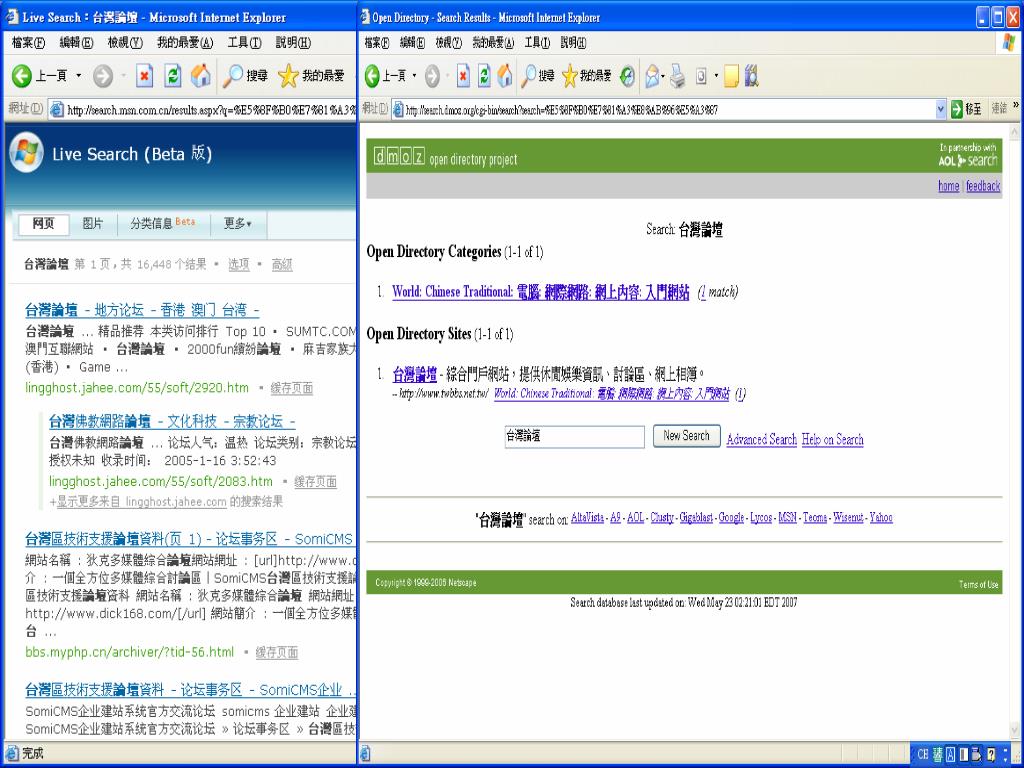Image resolution: width=1024 pixels, height=768 pixels.
Task: Click the page icon in the Live Search address bar
Action: point(57,110)
